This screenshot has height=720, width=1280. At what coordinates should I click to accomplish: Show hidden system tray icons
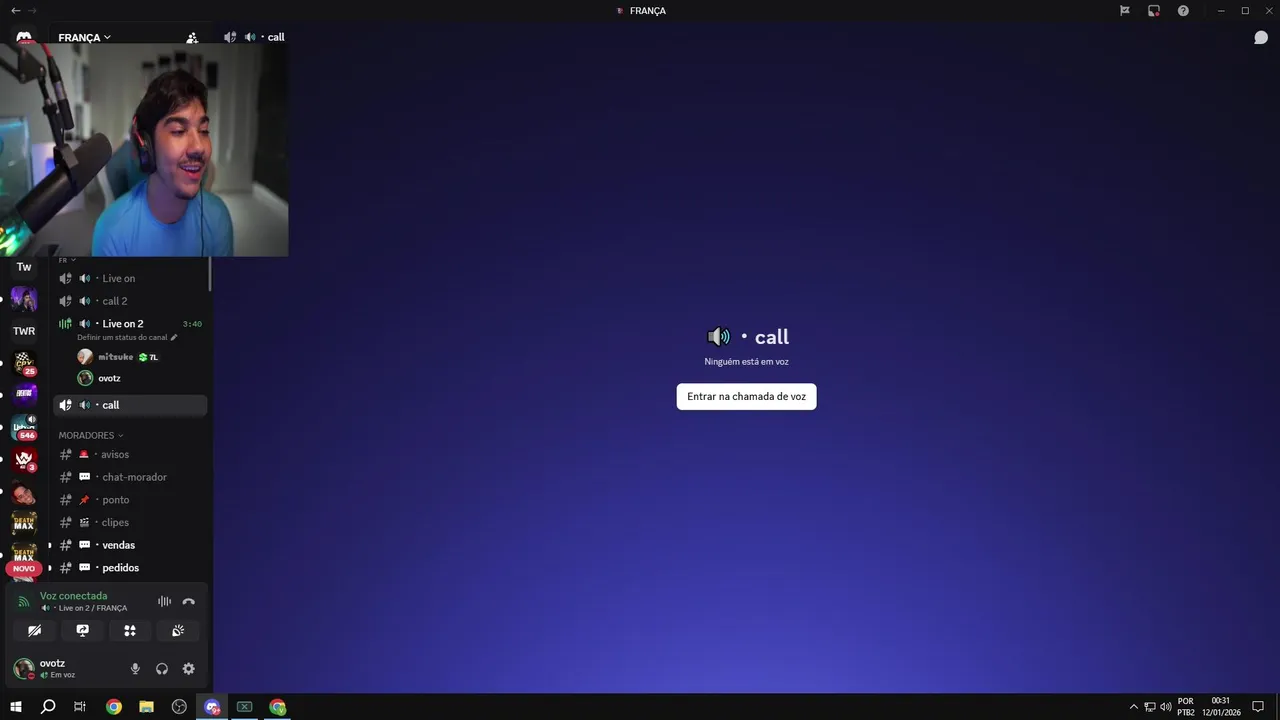[x=1133, y=707]
